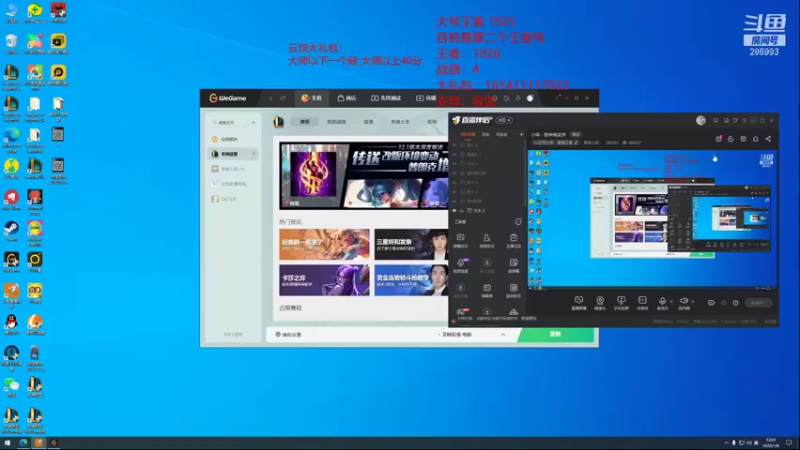The image size is (800, 450).
Task: Open the 直播伴侣 profile avatar
Action: (701, 120)
